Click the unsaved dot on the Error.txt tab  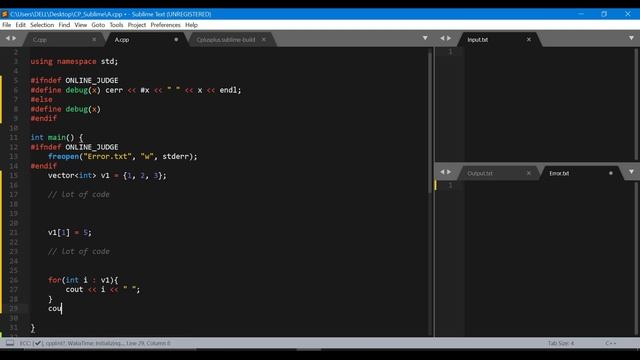coord(611,173)
